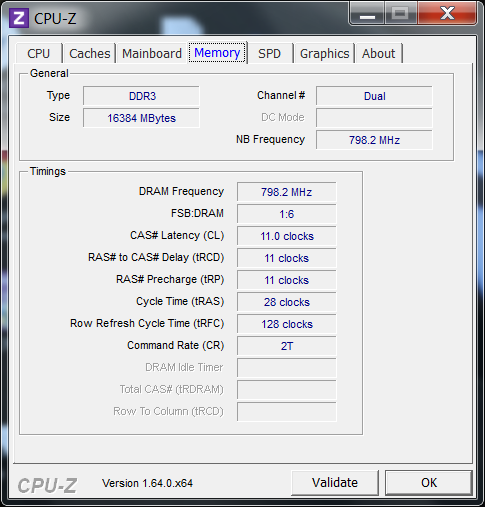This screenshot has height=507, width=485.
Task: Click the purple CPU-Z title bar icon
Action: coord(19,18)
